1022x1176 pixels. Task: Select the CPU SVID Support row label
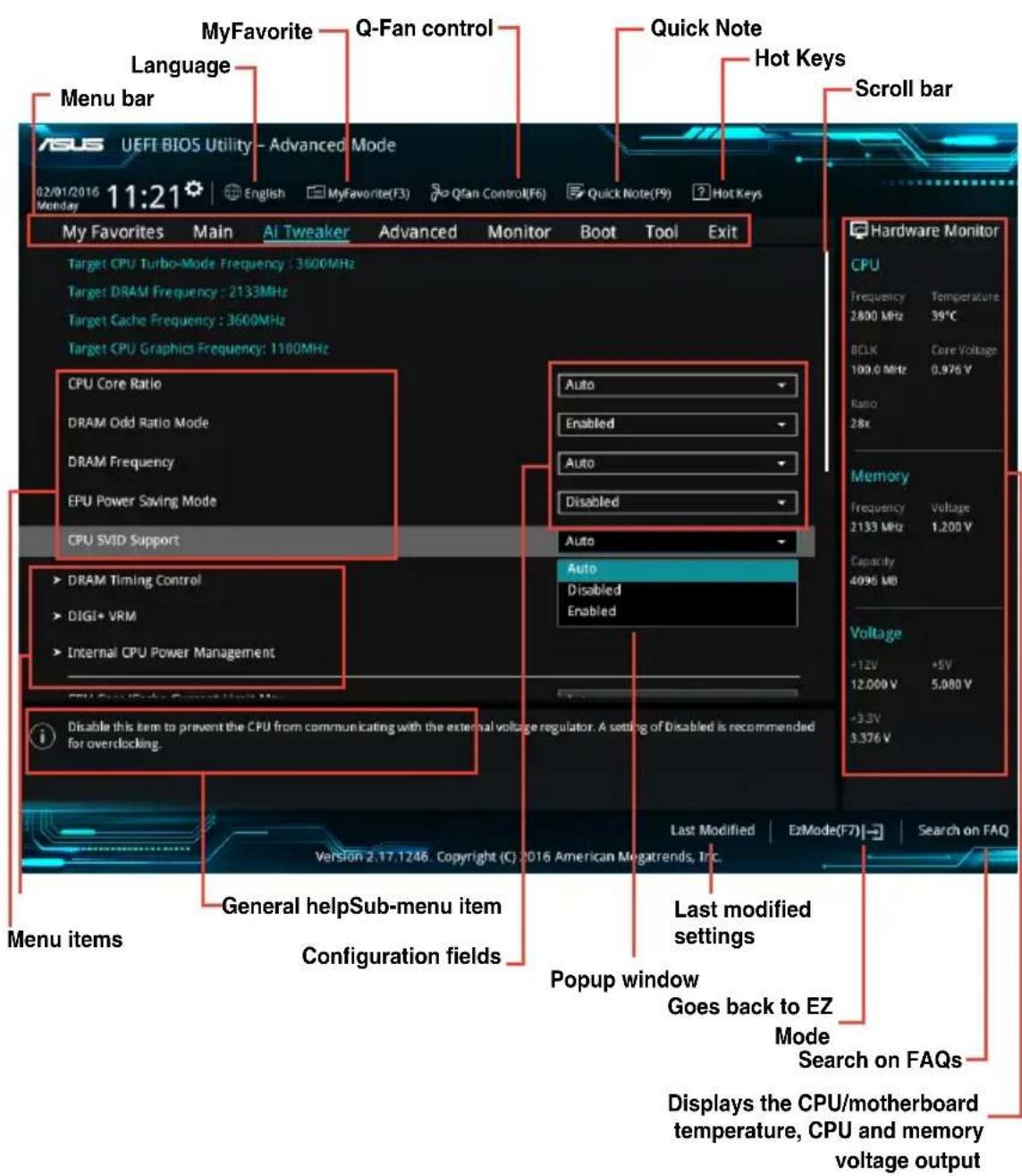click(x=123, y=540)
